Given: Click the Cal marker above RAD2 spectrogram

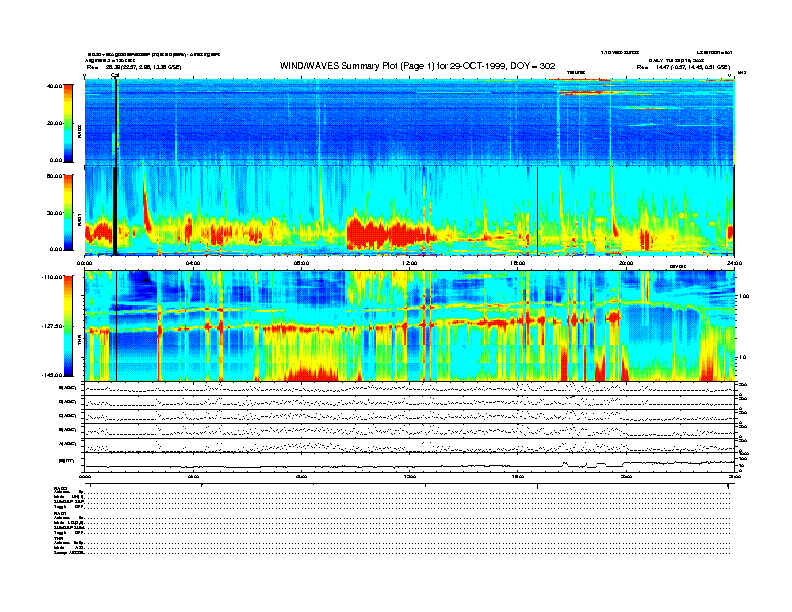Looking at the screenshot, I should [115, 75].
